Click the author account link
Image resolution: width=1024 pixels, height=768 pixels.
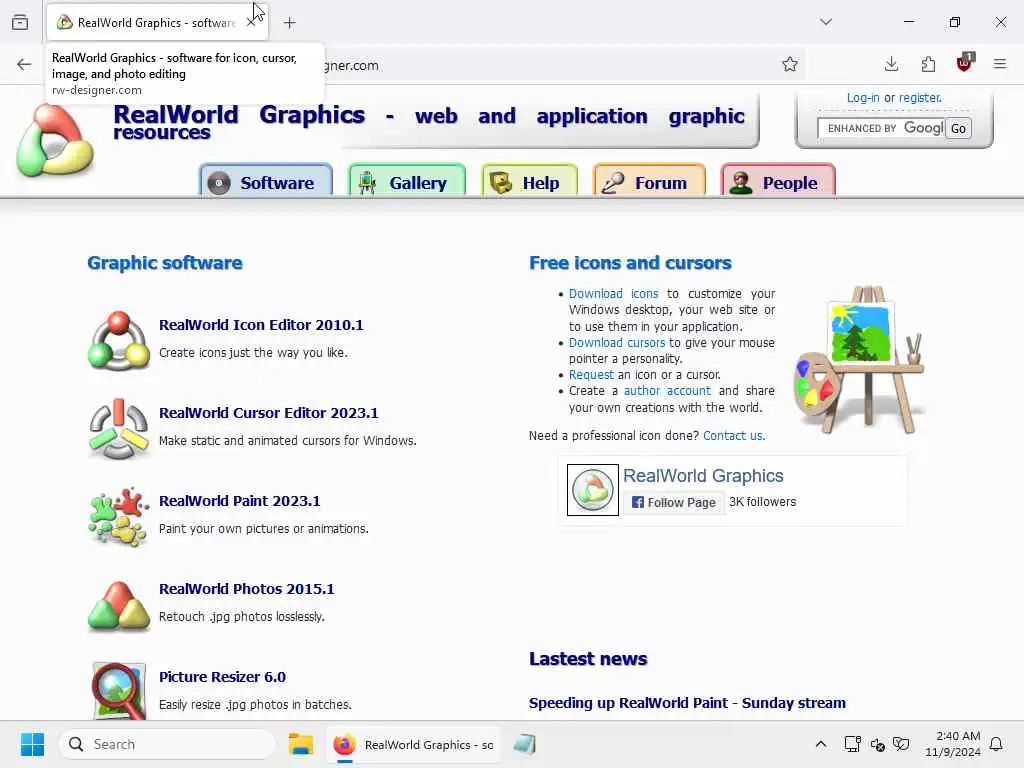coord(667,391)
